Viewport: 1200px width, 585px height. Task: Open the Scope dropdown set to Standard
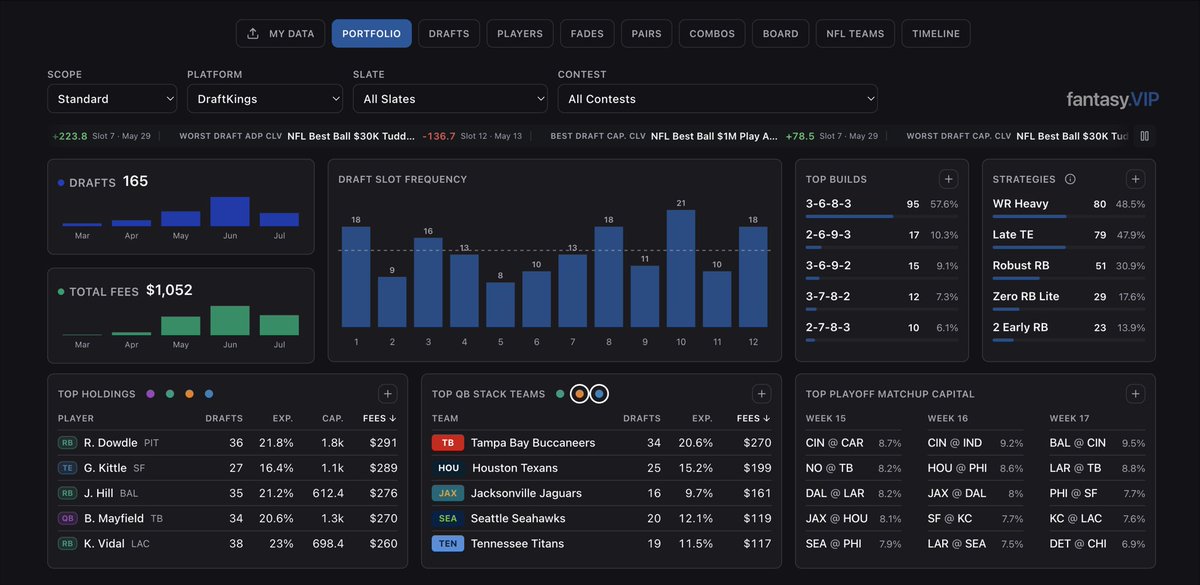click(112, 98)
